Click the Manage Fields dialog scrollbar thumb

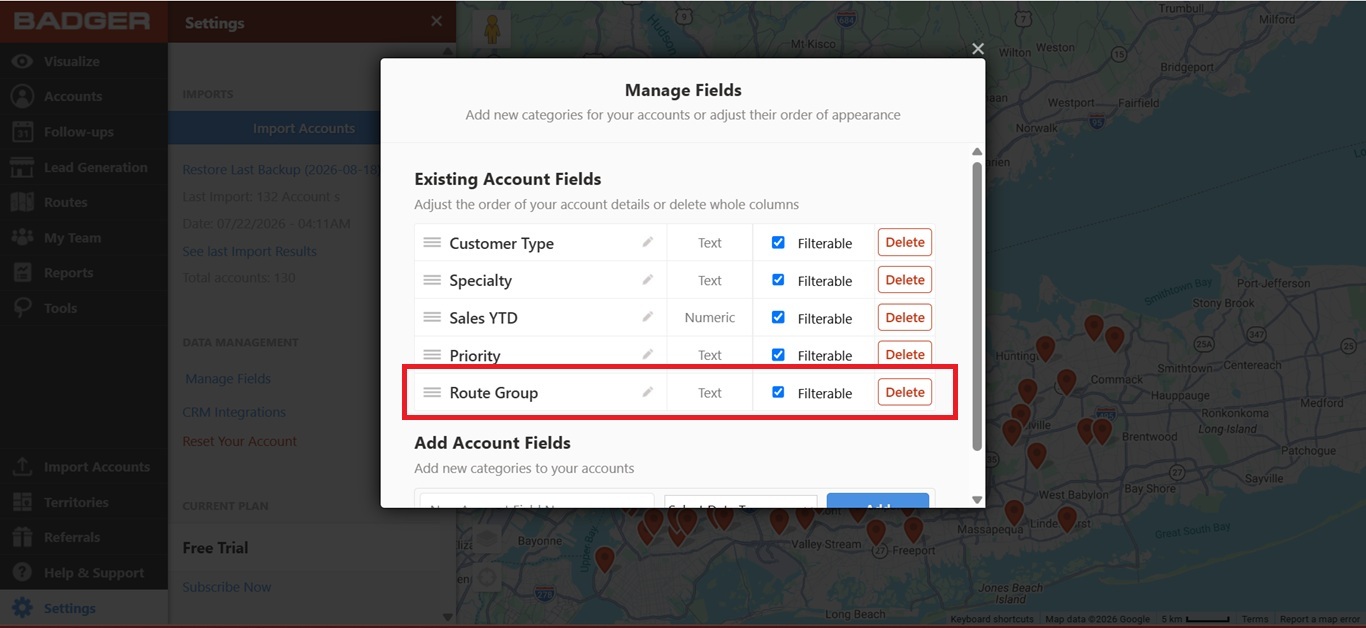tap(977, 305)
